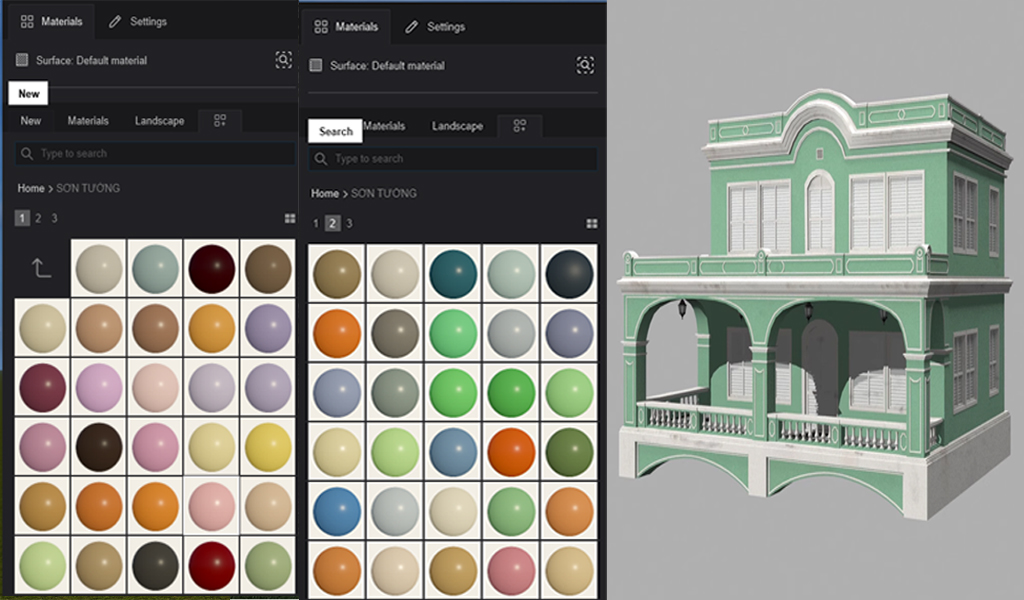Open the custom library icon tab, right panel

pos(520,126)
